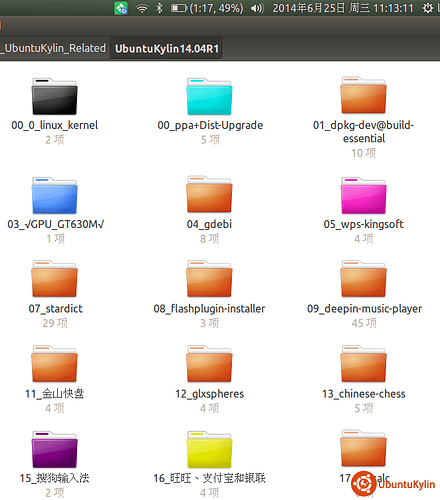Image resolution: width=440 pixels, height=500 pixels.
Task: Open the 11_金山快盘 folder icon
Action: click(55, 364)
